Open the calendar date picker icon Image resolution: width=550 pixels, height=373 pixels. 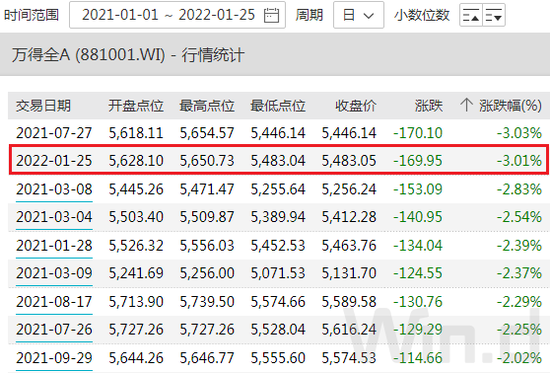coord(271,15)
